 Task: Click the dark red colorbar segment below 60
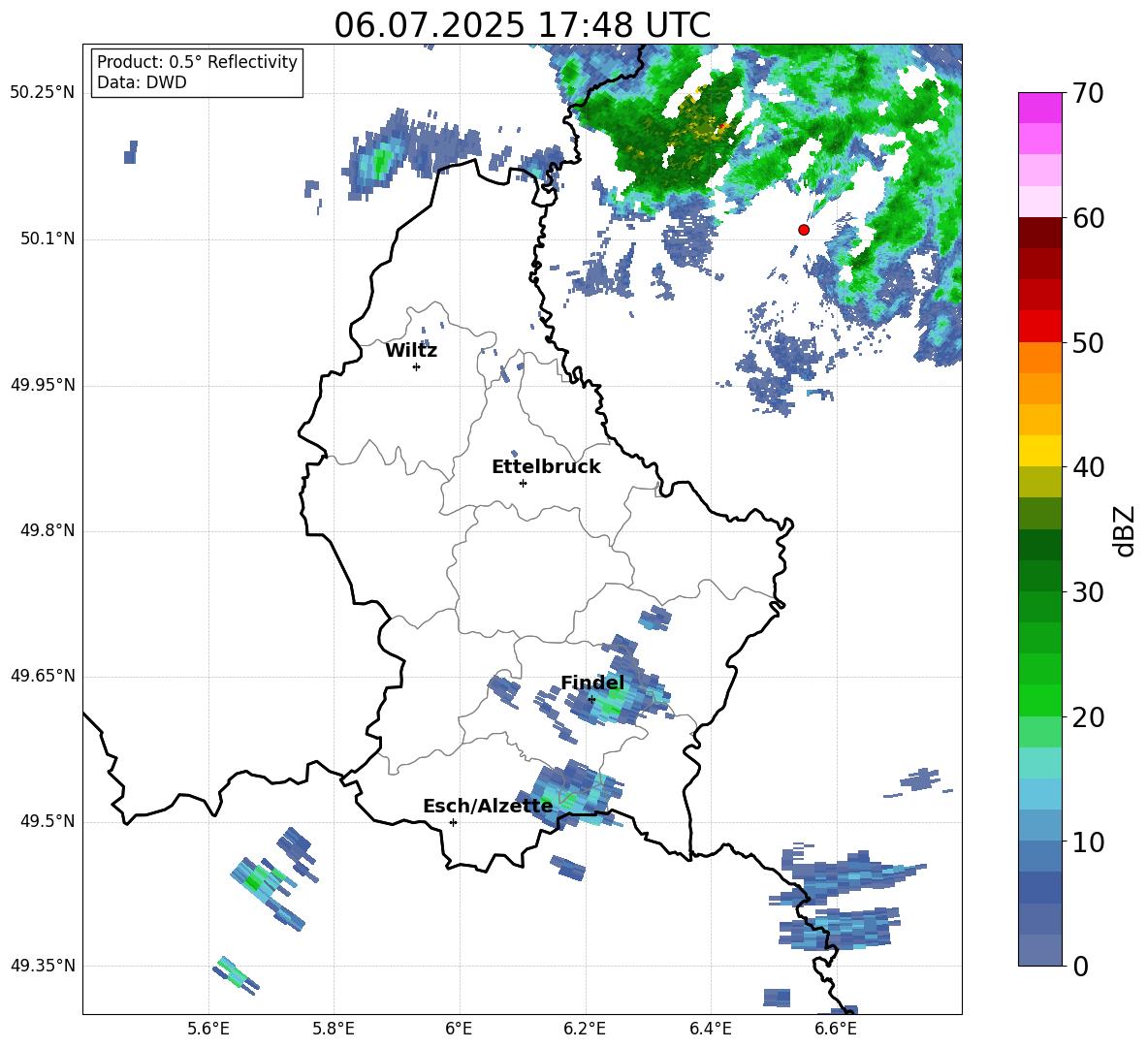(x=1040, y=233)
